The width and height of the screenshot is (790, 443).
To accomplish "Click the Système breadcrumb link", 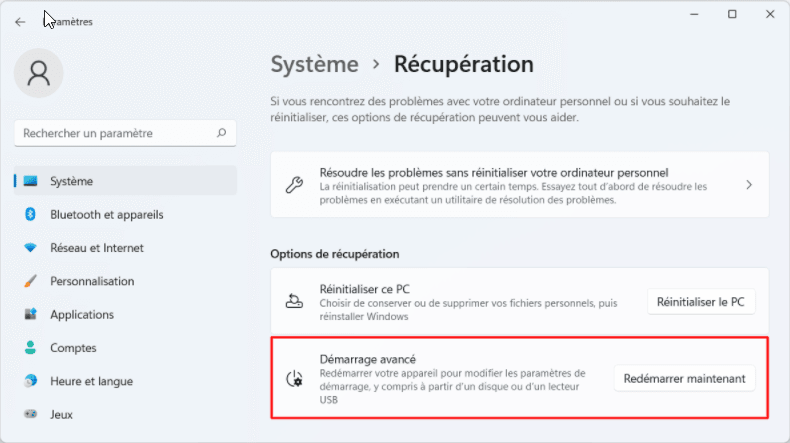I will (x=314, y=65).
